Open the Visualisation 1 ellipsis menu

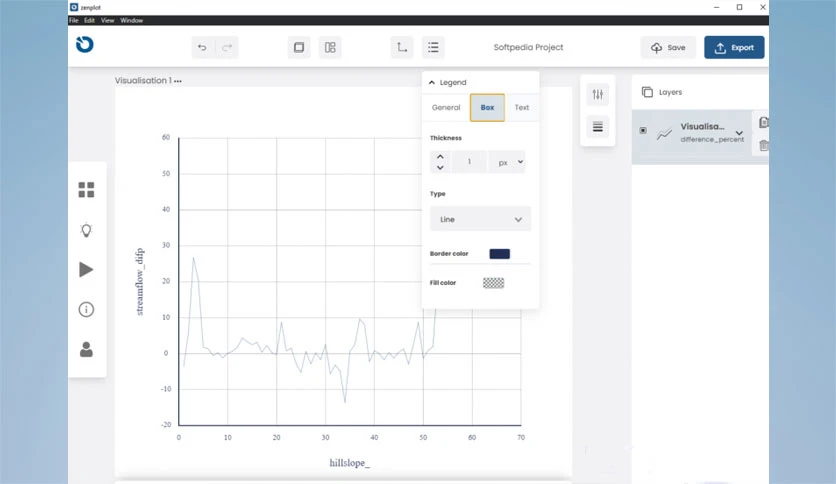click(x=178, y=81)
